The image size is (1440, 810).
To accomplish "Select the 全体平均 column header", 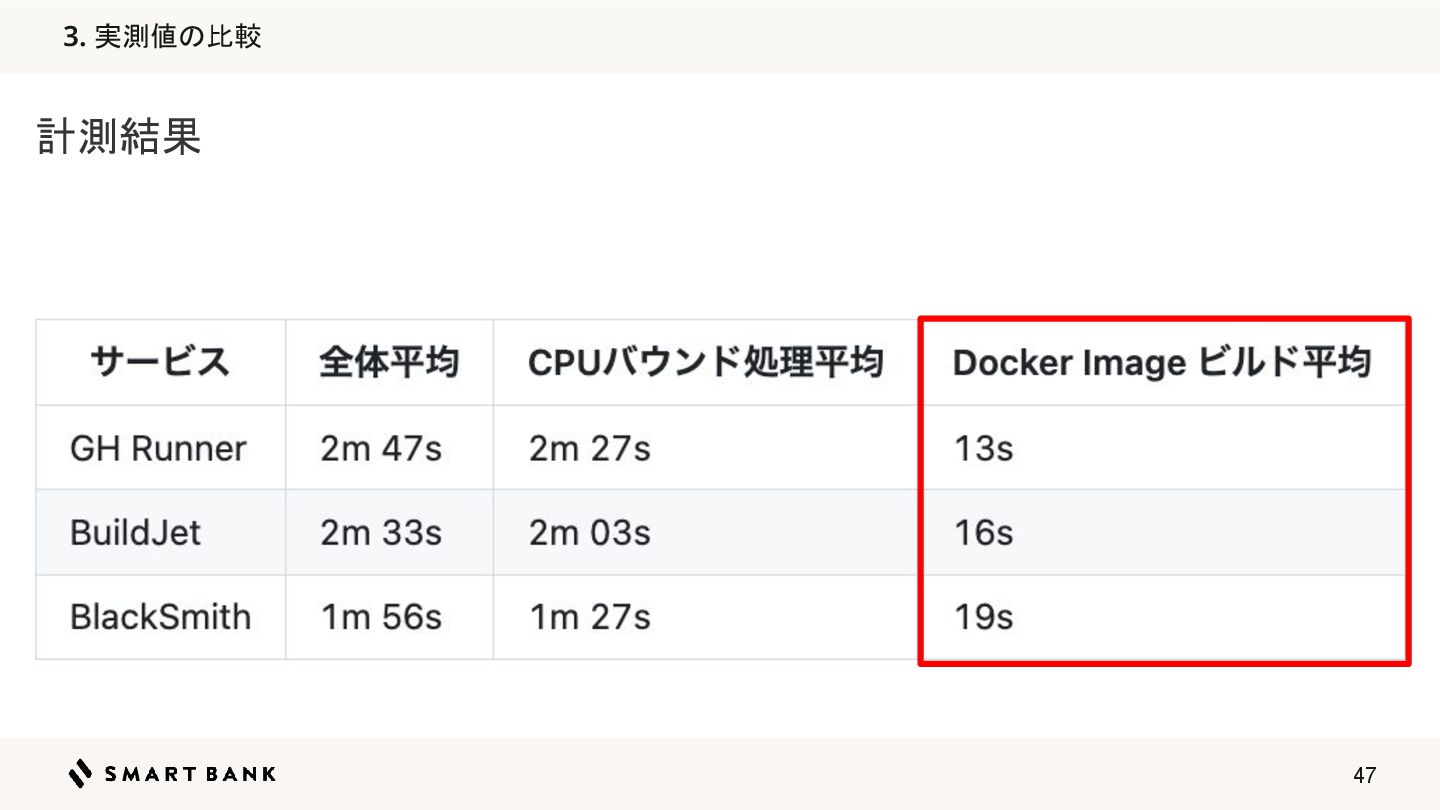I will (389, 362).
